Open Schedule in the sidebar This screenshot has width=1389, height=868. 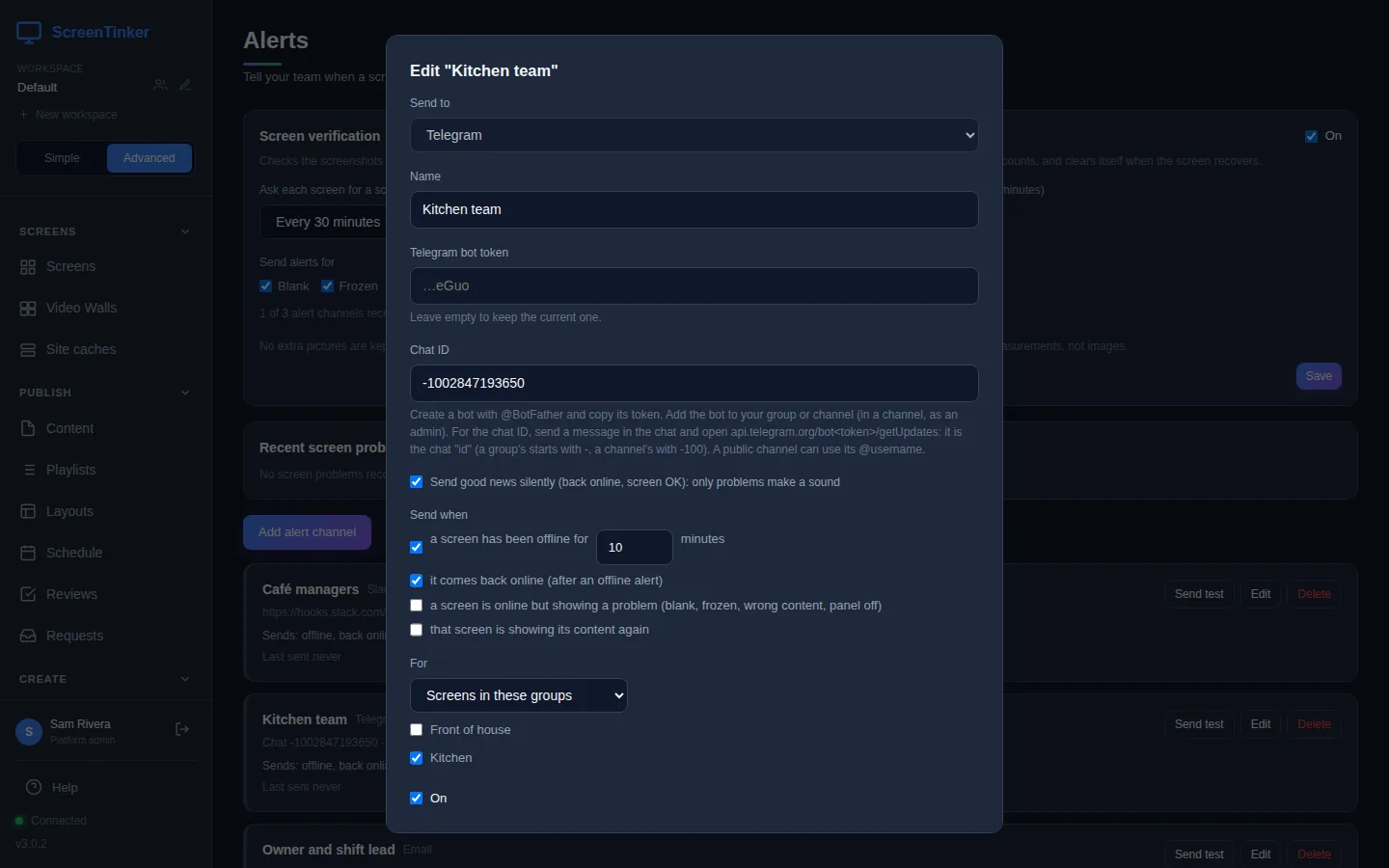tap(105, 553)
